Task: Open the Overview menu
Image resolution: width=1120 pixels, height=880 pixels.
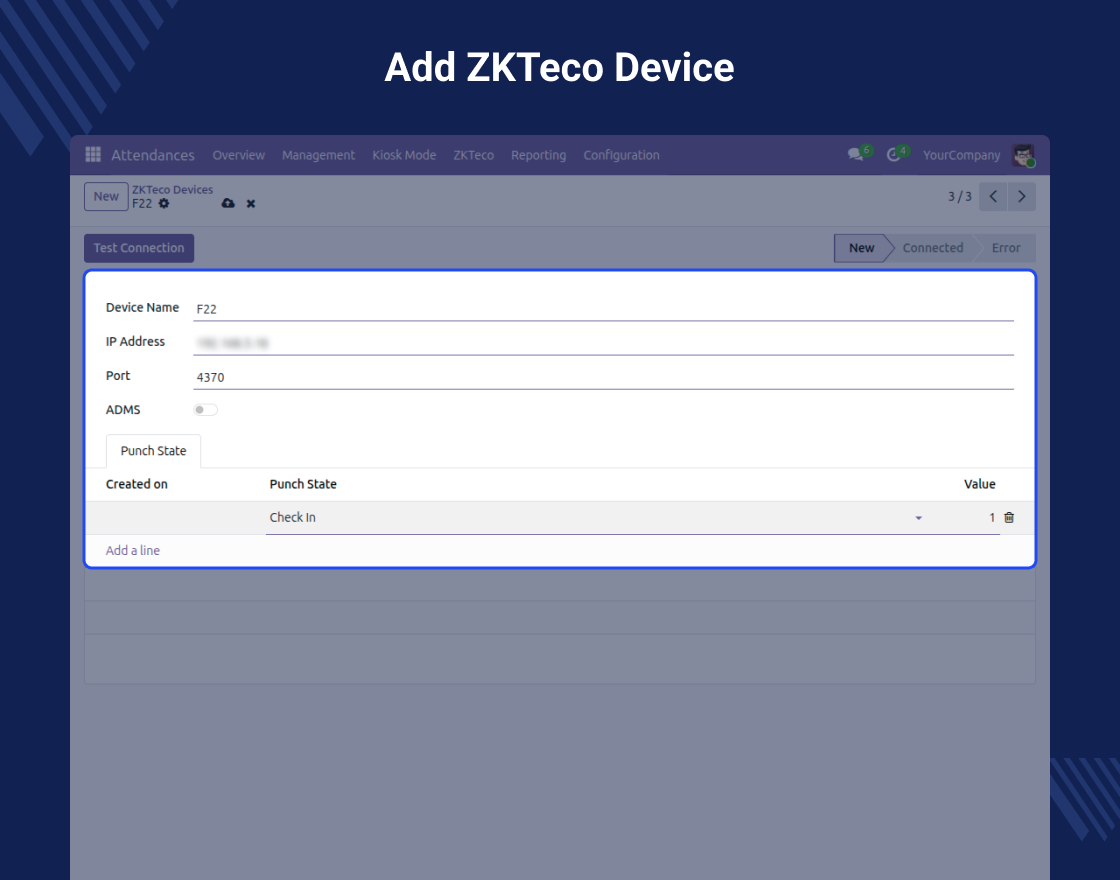Action: [239, 155]
